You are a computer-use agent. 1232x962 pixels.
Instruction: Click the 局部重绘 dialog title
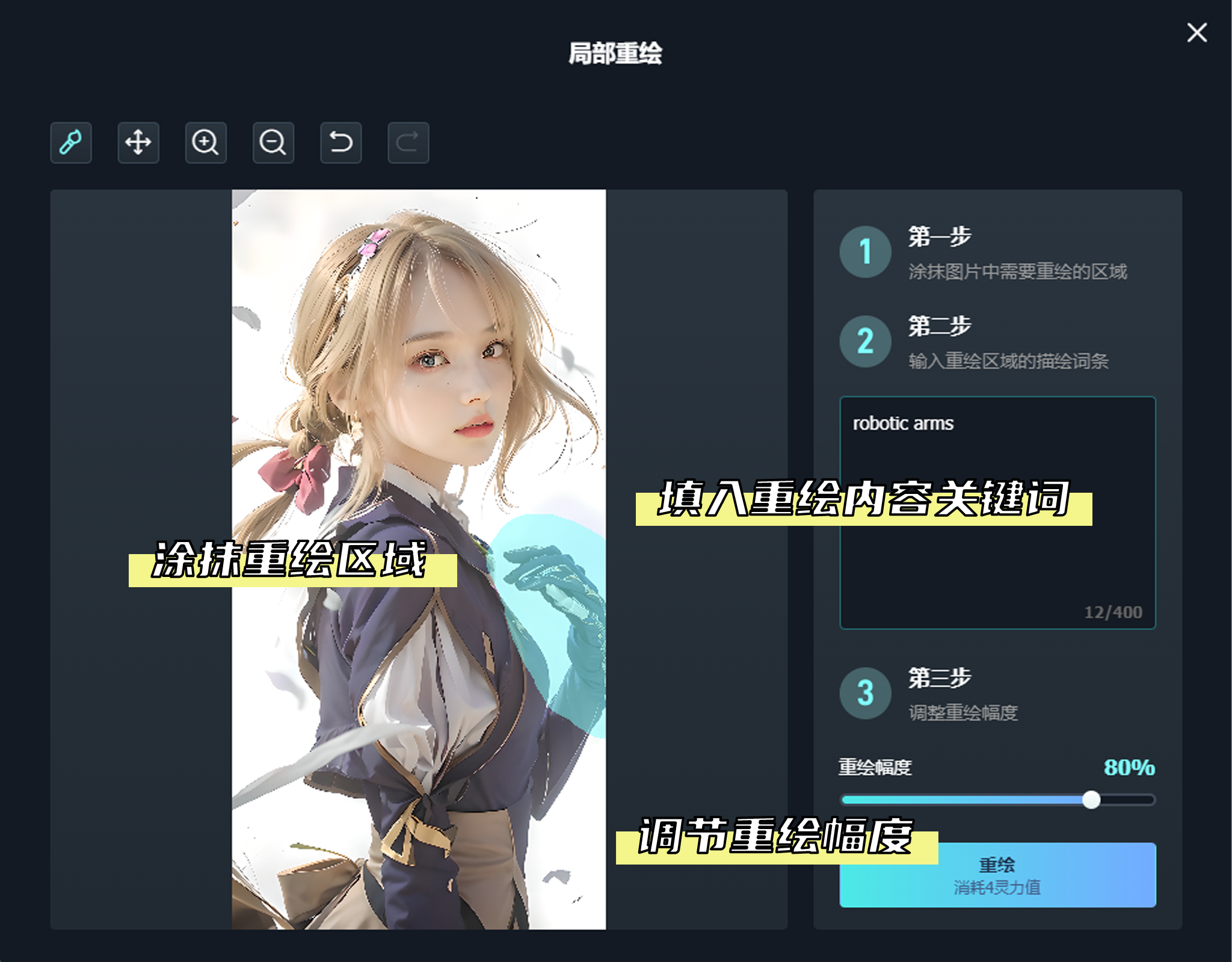[615, 53]
